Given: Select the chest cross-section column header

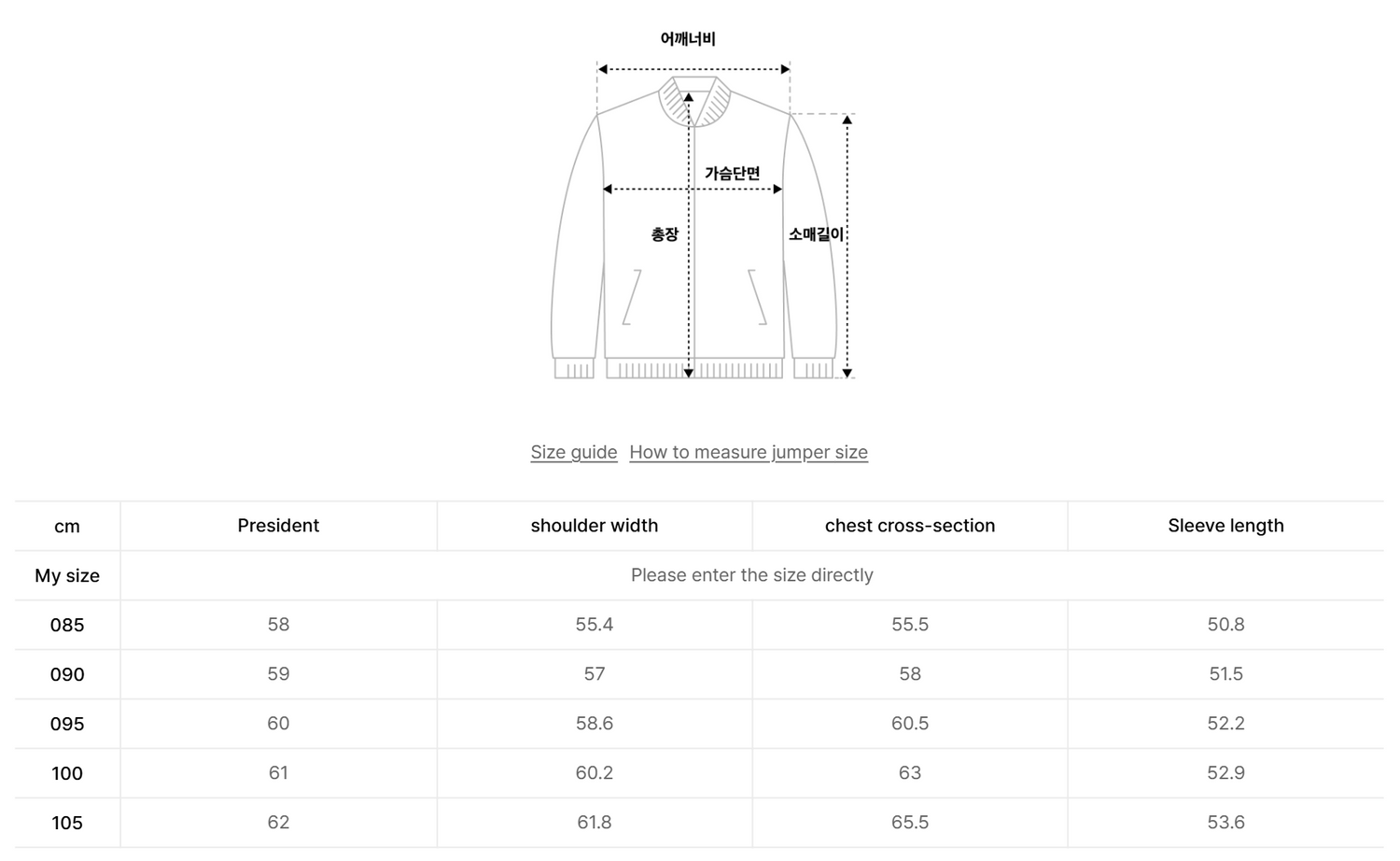Looking at the screenshot, I should click(910, 526).
